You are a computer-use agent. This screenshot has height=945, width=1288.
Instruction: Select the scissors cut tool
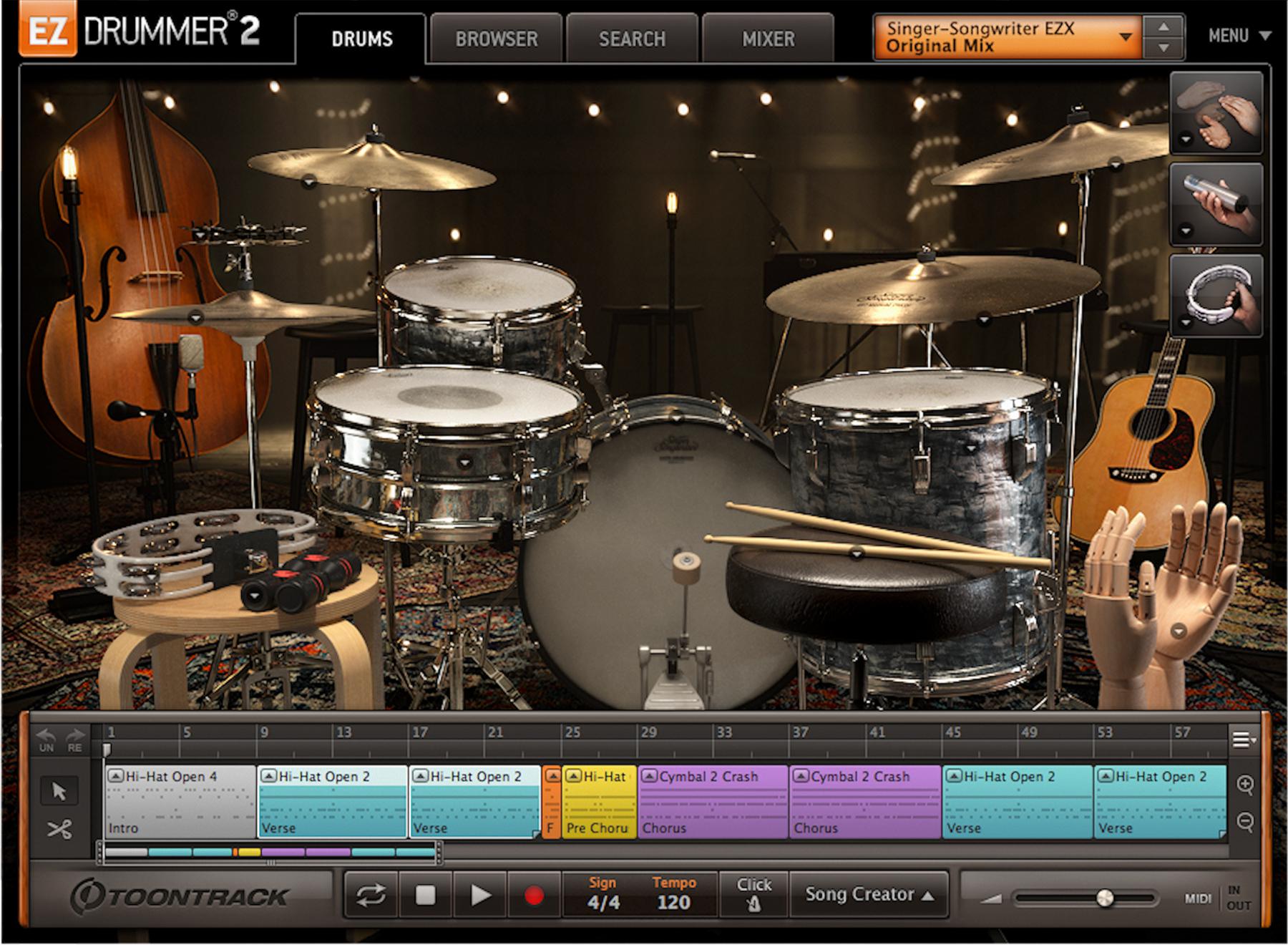click(59, 830)
